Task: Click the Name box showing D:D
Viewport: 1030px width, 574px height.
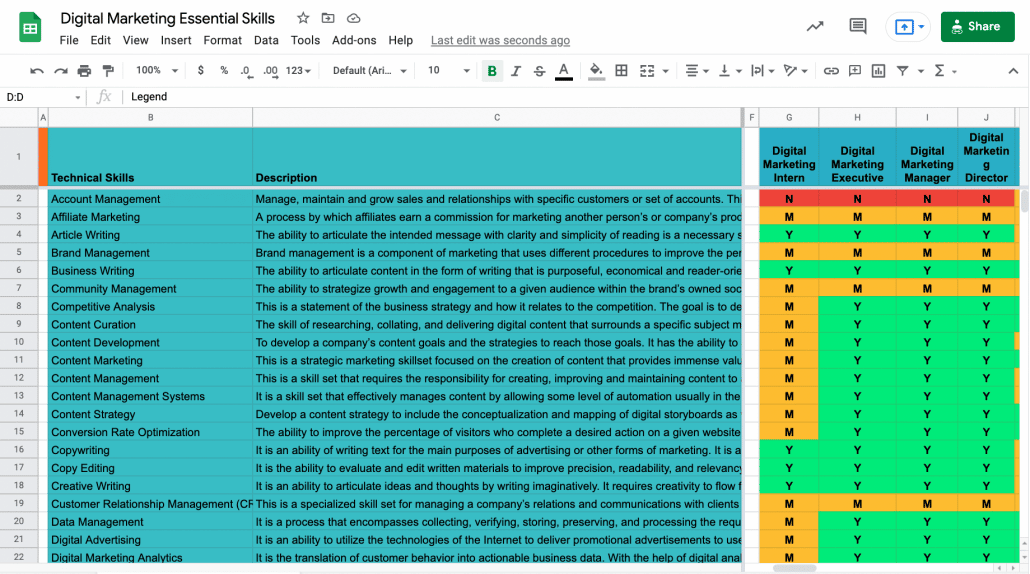Action: (x=43, y=97)
